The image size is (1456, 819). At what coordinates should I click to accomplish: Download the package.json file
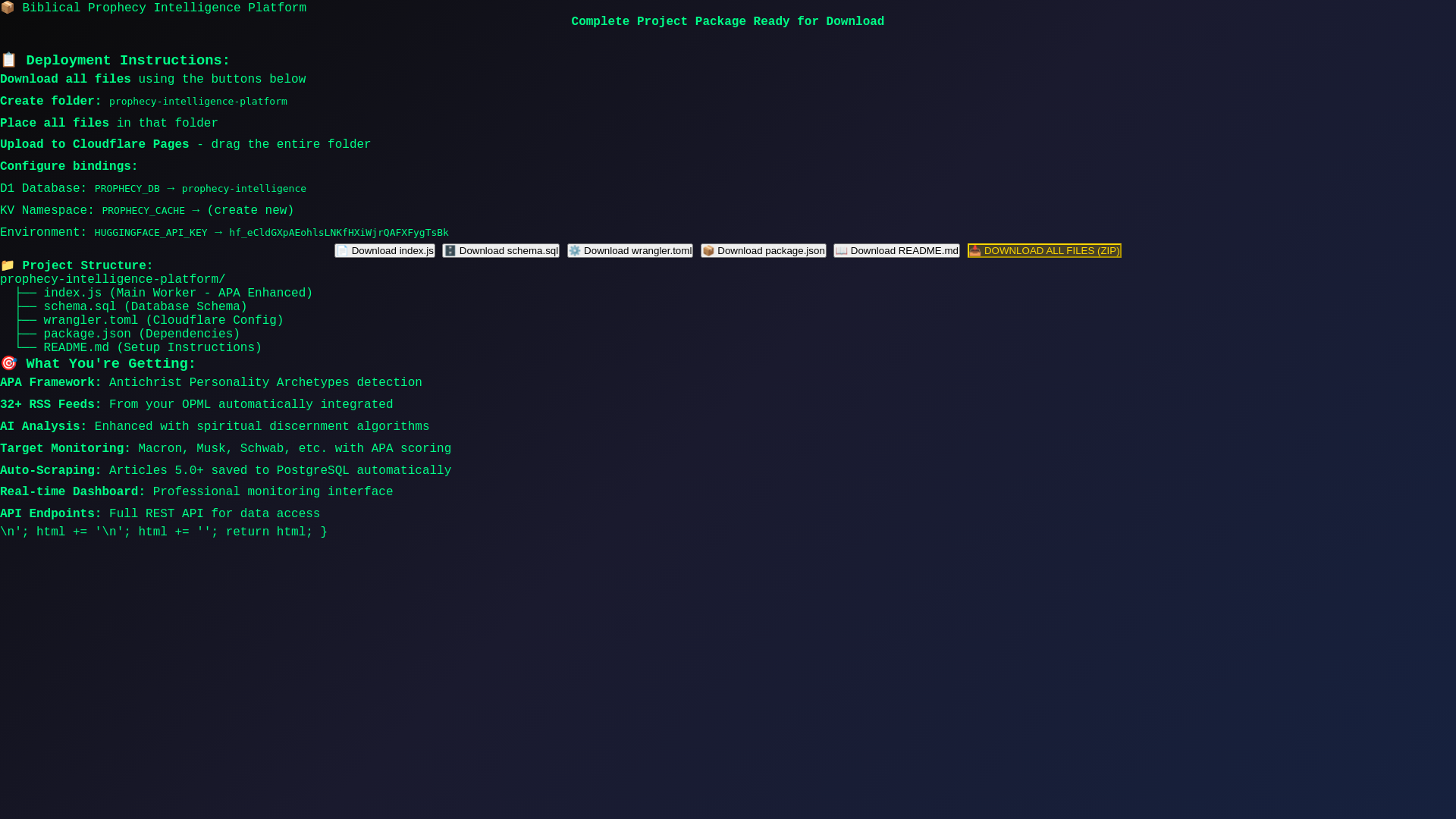pos(764,251)
